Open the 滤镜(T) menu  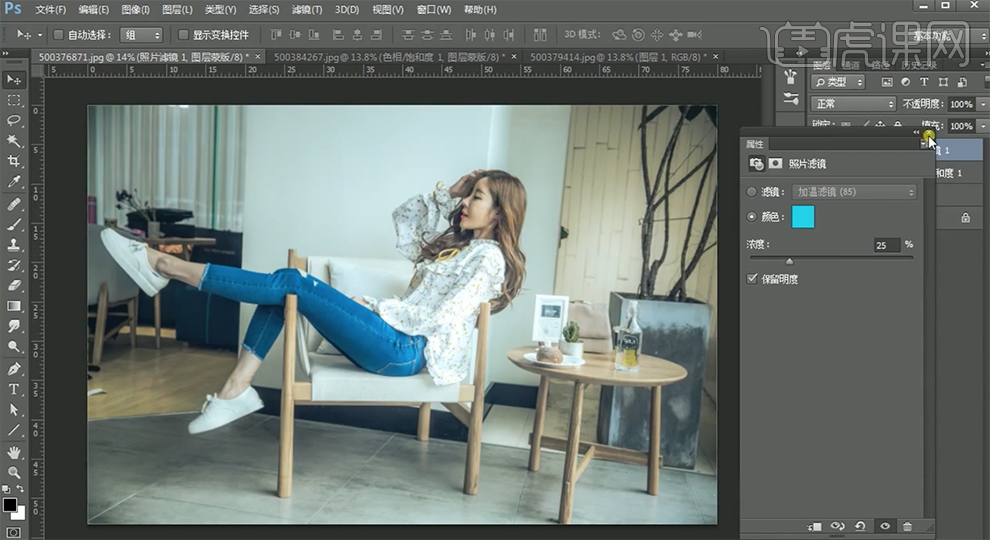pos(306,10)
